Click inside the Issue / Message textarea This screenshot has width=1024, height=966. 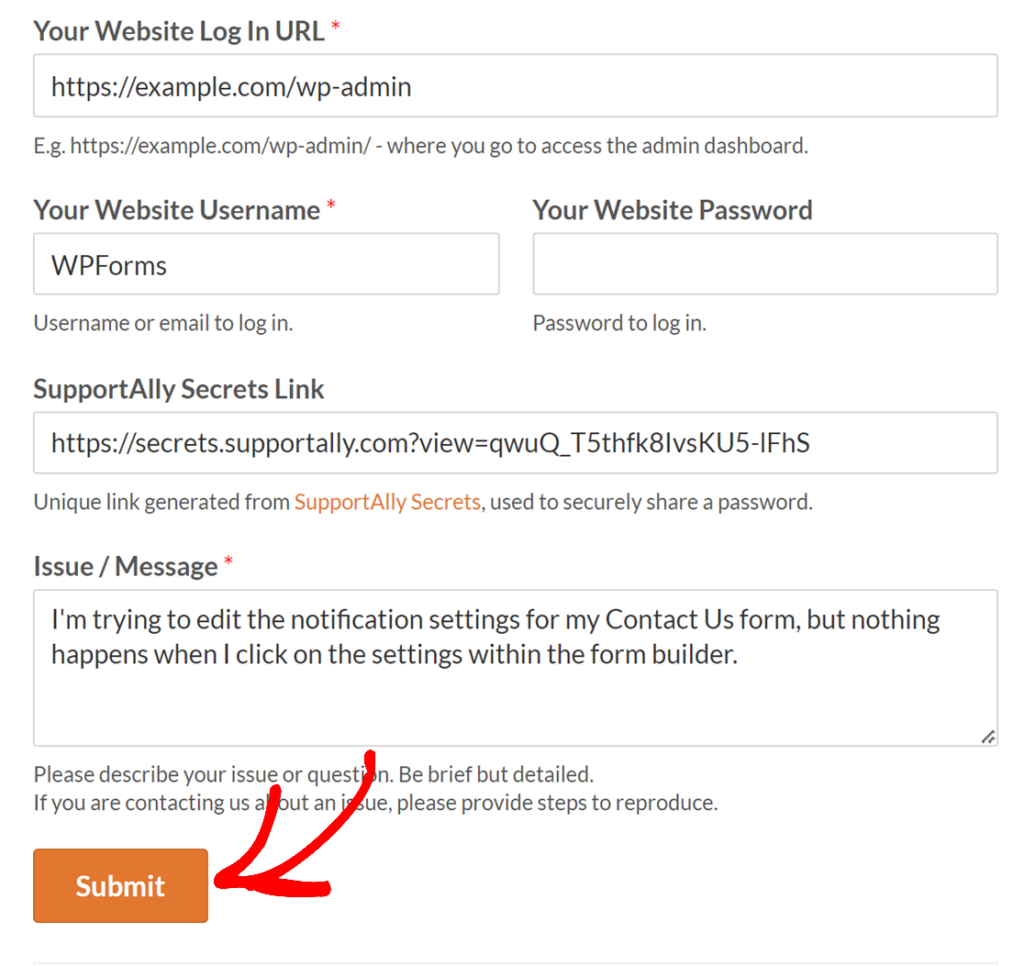coord(515,668)
